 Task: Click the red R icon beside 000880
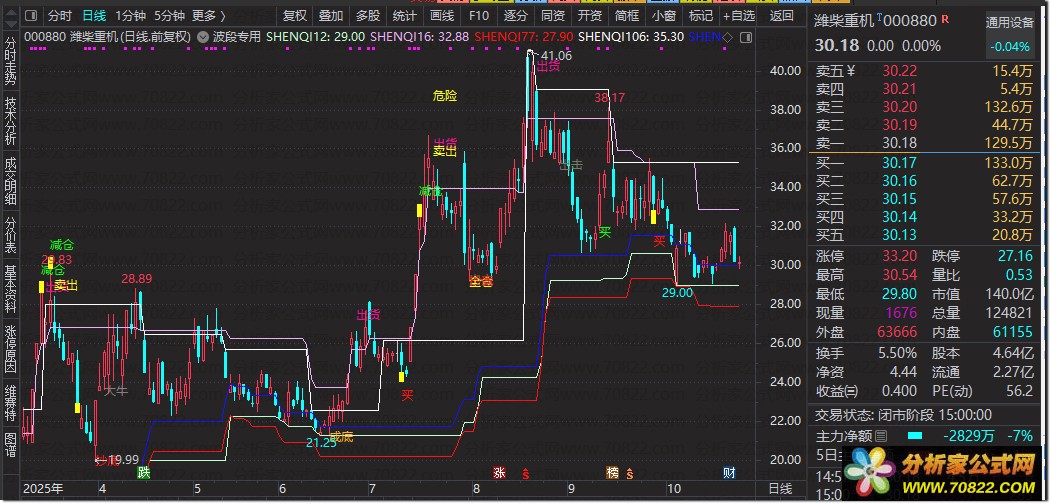(x=945, y=19)
